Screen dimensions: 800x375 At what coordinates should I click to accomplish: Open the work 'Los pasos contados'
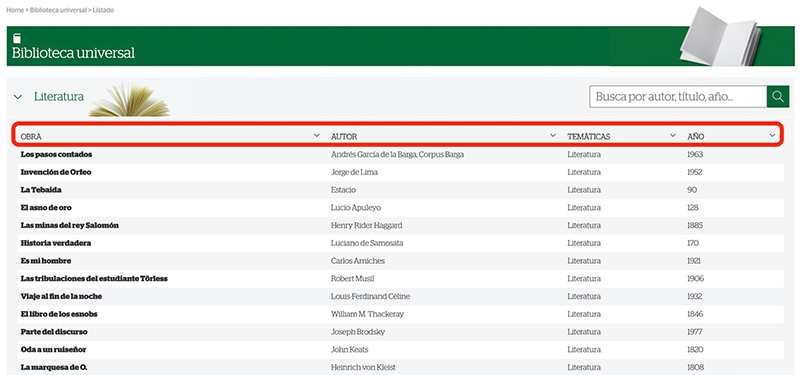pos(57,155)
